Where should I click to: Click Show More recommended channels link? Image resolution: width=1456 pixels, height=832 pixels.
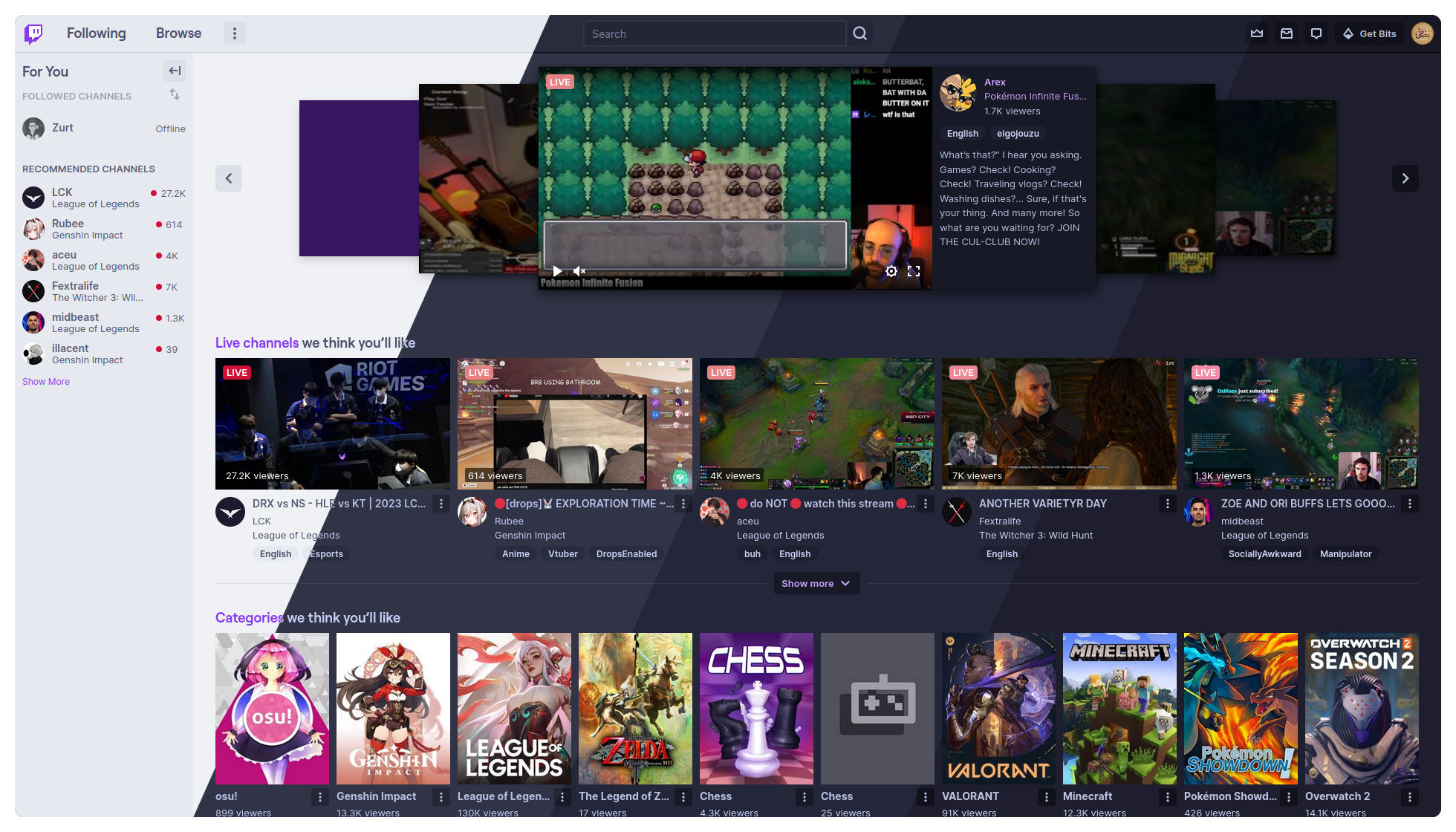click(x=46, y=381)
